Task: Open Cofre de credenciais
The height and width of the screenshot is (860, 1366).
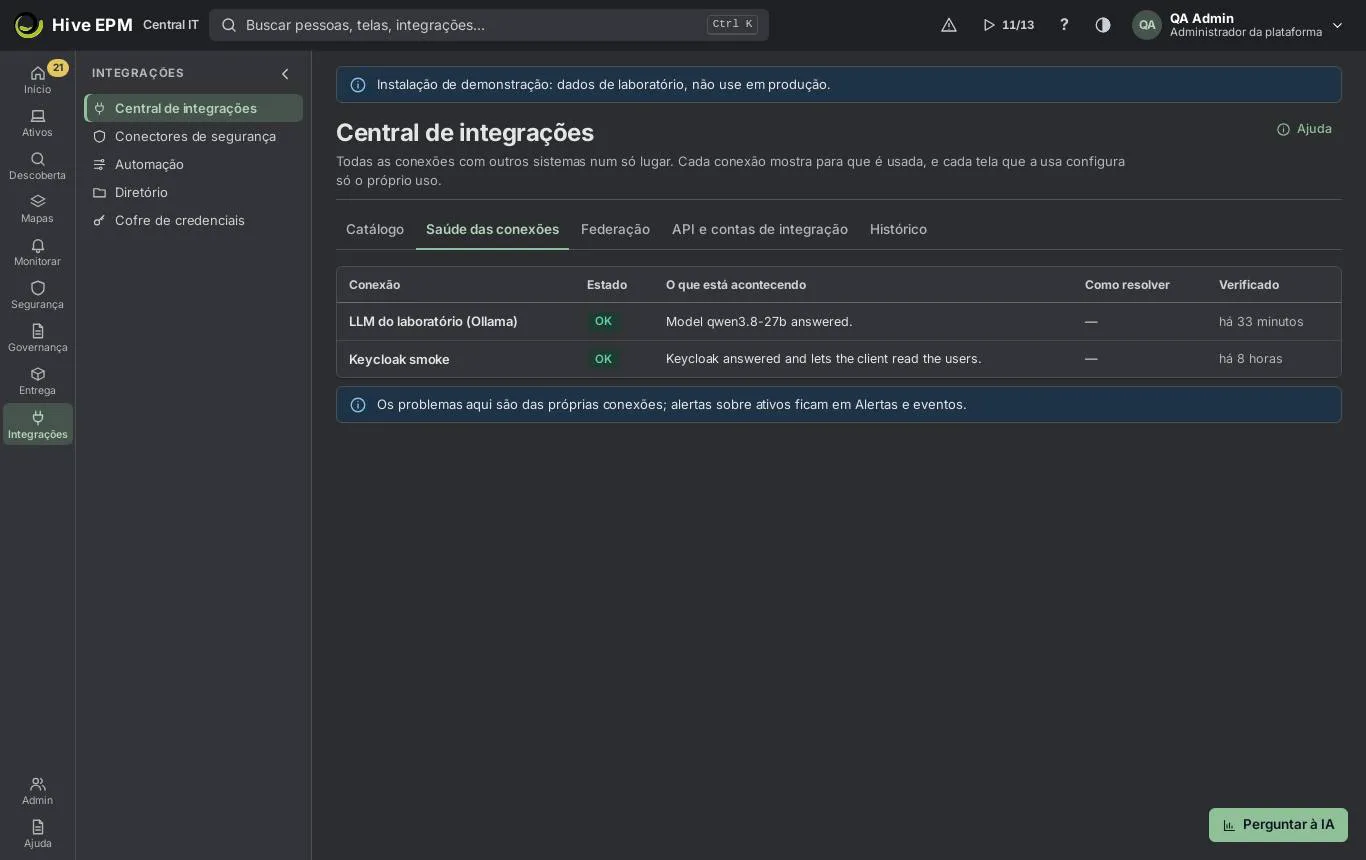Action: [x=194, y=220]
